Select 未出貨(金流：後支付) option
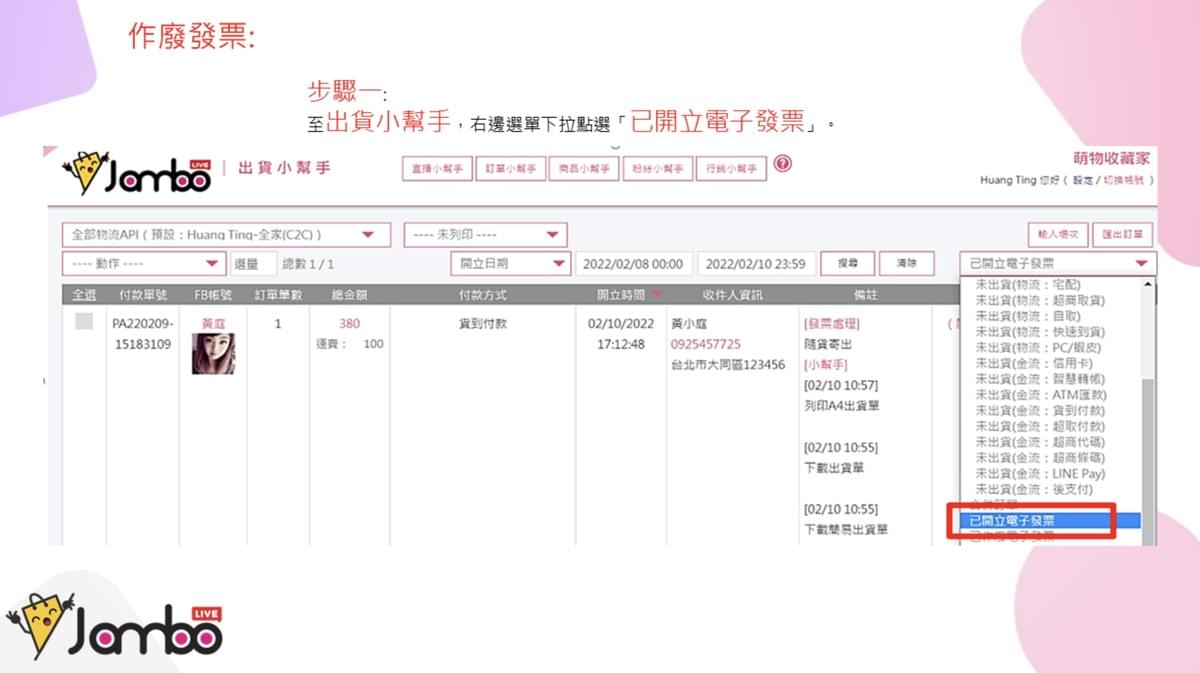1200x673 pixels. 1033,490
